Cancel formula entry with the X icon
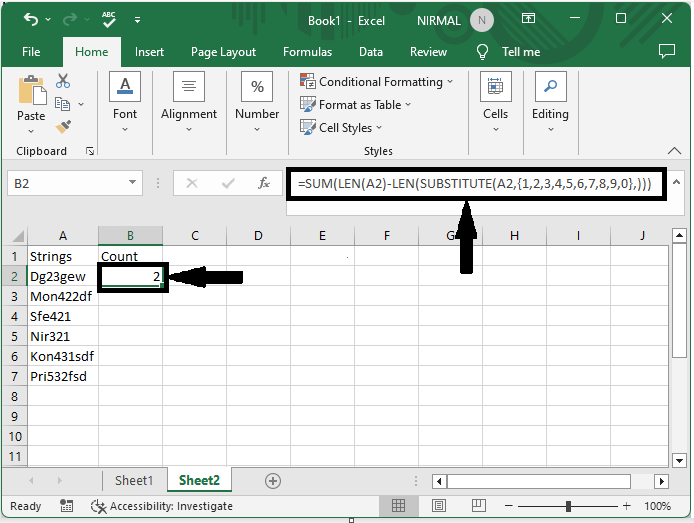 click(x=192, y=183)
